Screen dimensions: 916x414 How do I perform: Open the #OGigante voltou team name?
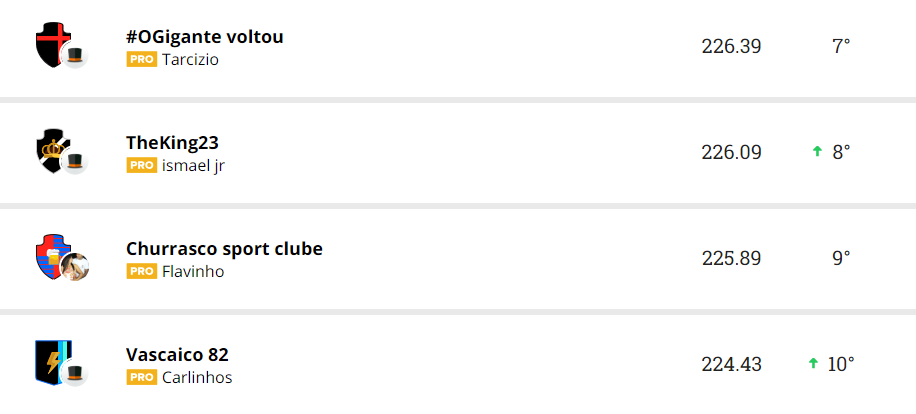205,37
